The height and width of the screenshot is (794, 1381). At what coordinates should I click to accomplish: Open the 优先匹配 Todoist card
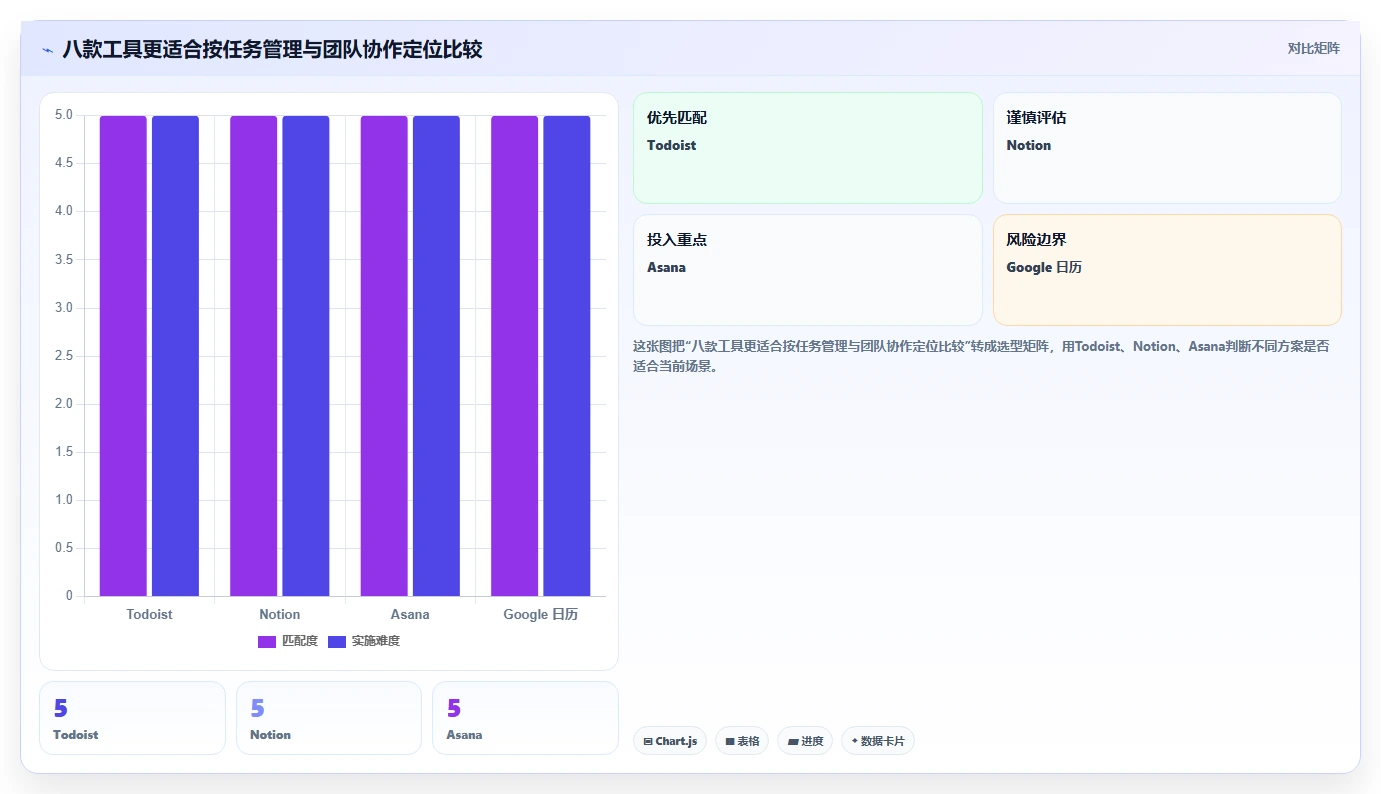[808, 148]
